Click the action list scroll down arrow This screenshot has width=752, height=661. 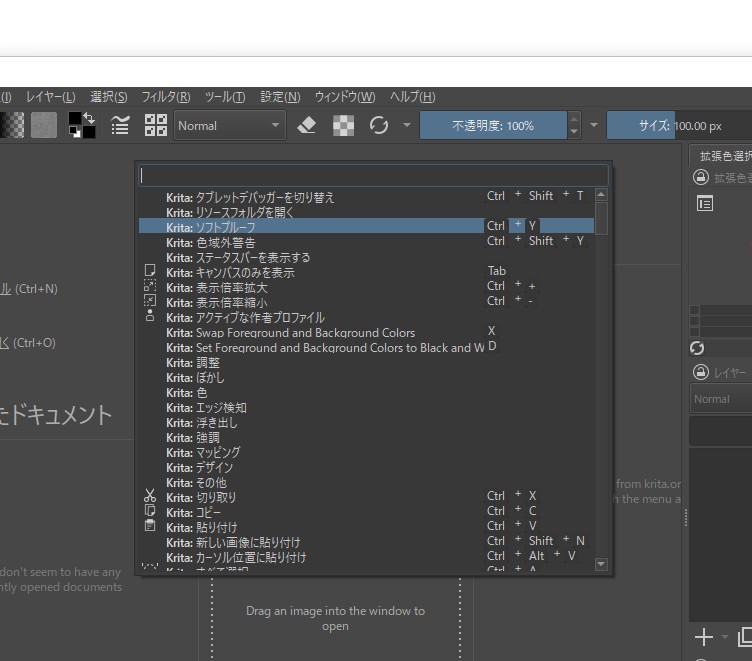click(x=601, y=564)
